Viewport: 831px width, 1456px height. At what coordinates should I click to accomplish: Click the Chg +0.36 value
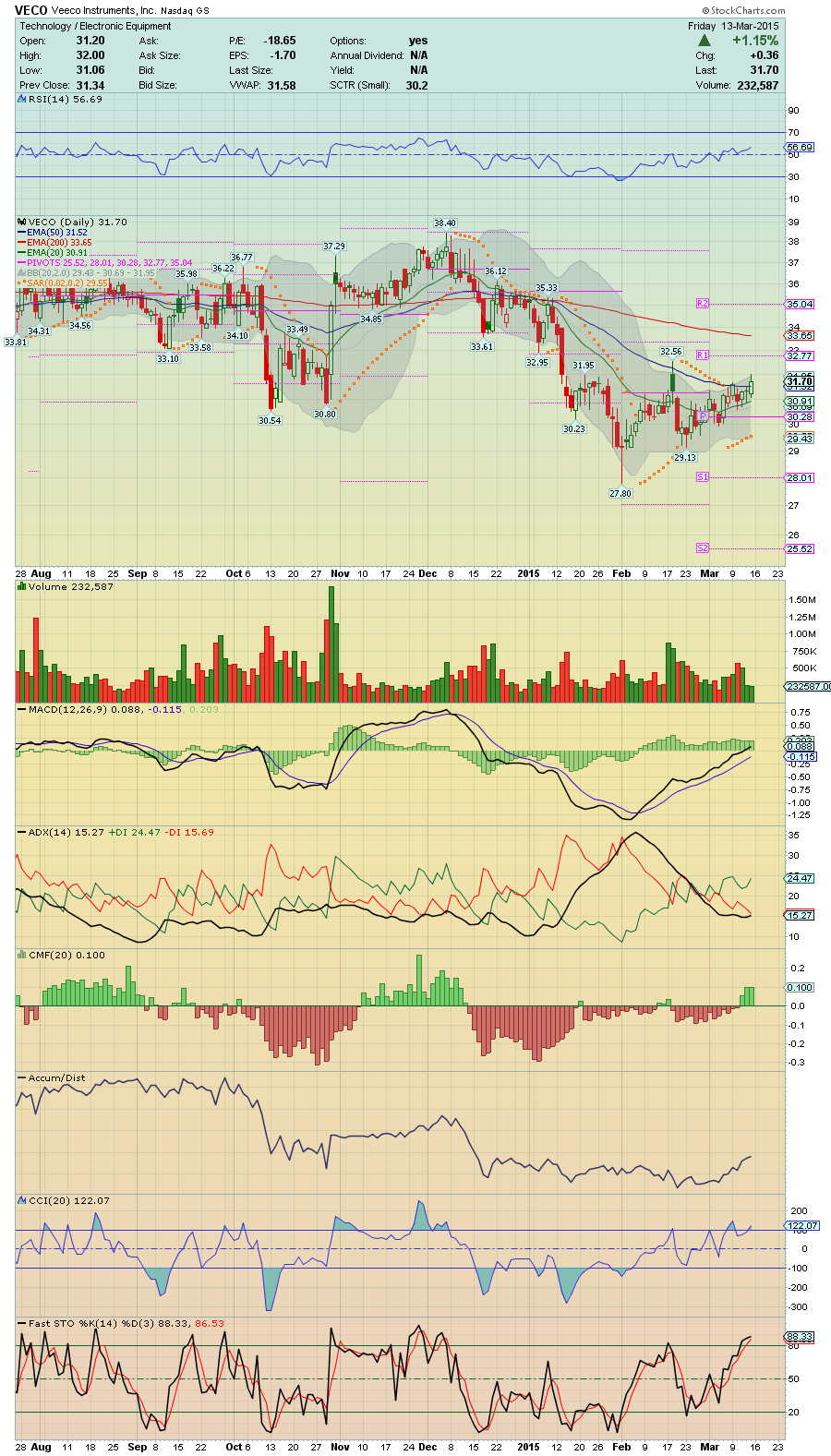tap(765, 55)
